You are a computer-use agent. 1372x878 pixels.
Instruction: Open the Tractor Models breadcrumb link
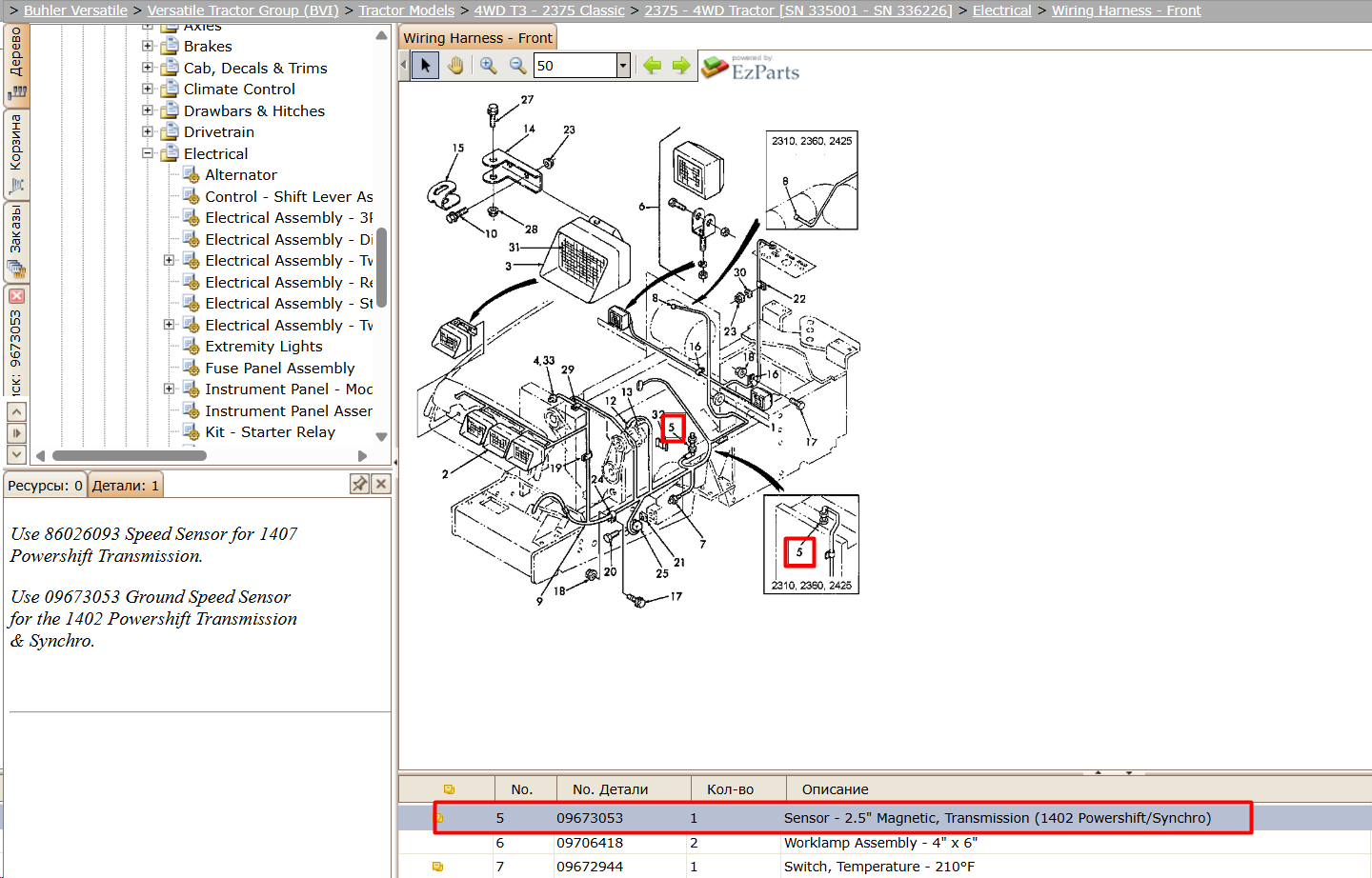tap(407, 10)
